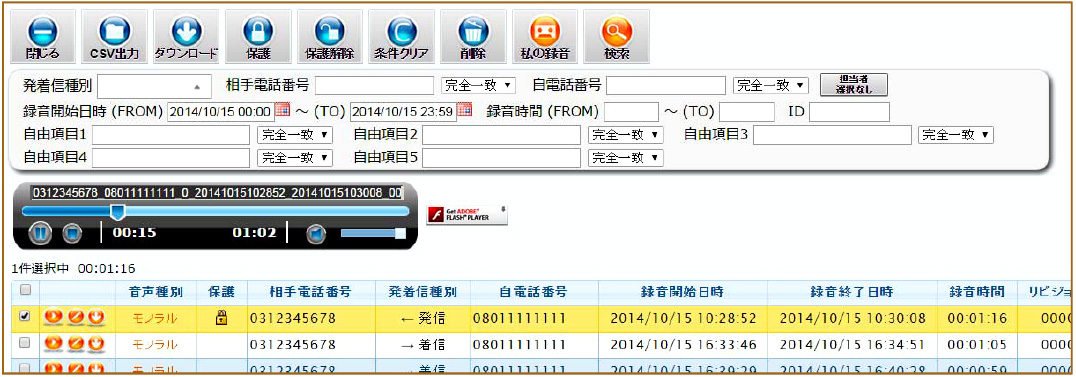The width and height of the screenshot is (1076, 377).
Task: Focus the ID input field
Action: pos(849,111)
